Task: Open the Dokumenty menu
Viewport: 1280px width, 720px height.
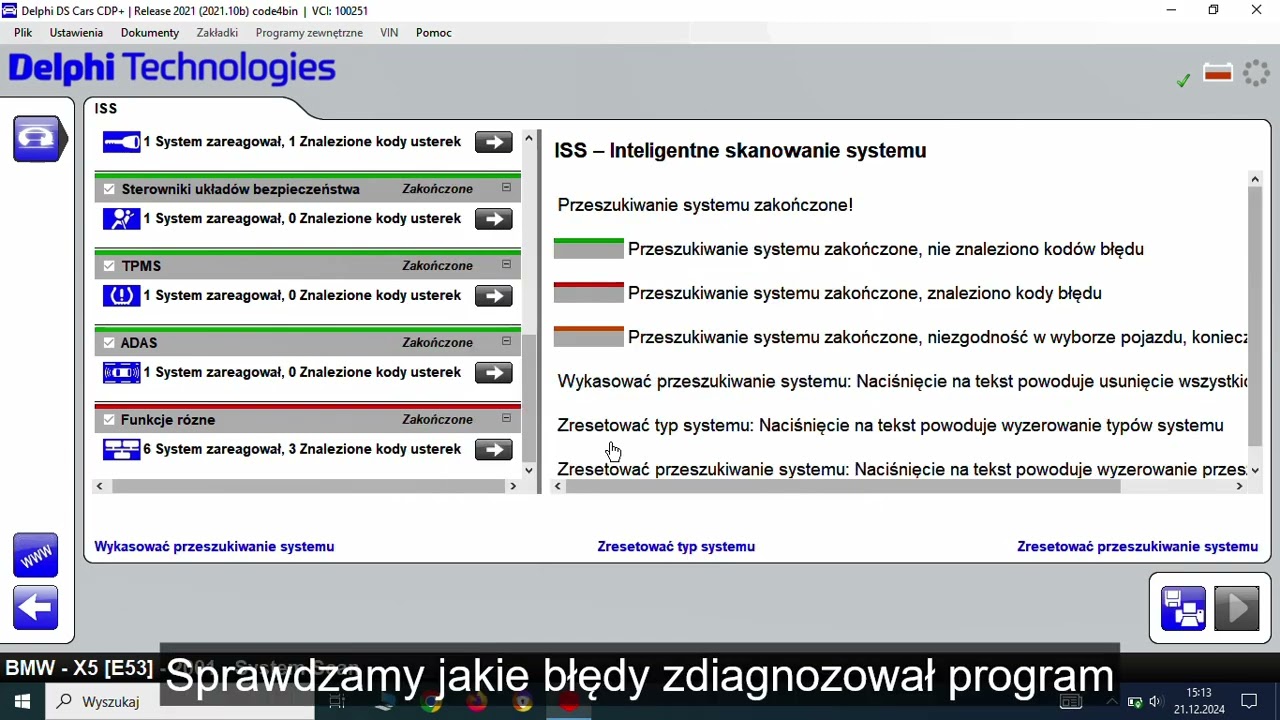Action: 150,33
